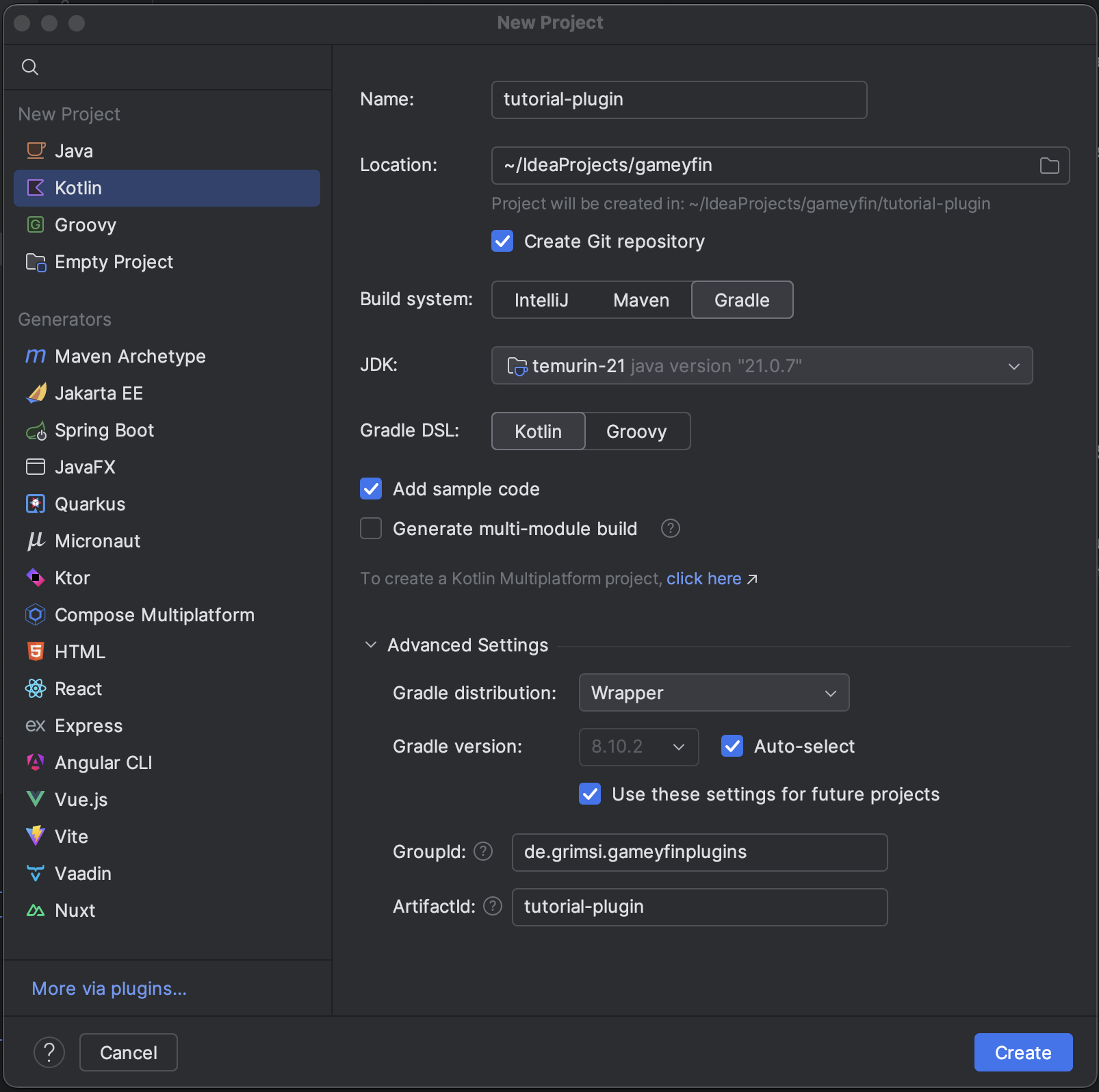Open More via plugins link
This screenshot has height=1092, width=1099.
[109, 989]
